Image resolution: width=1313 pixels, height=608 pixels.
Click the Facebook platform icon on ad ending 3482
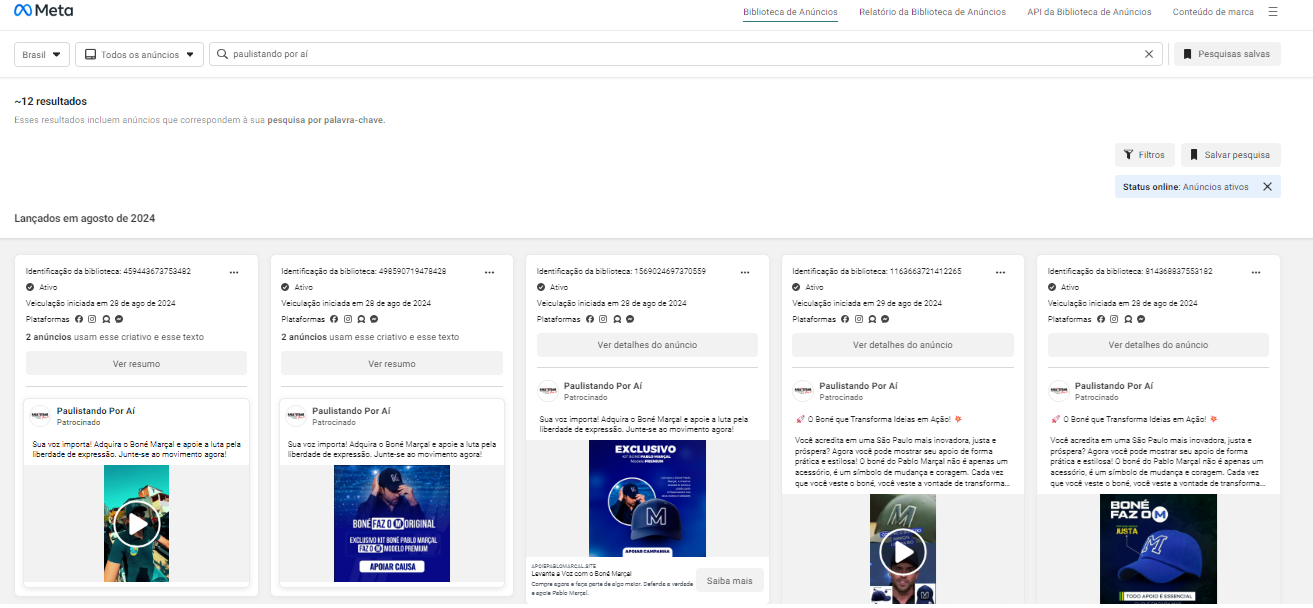79,319
